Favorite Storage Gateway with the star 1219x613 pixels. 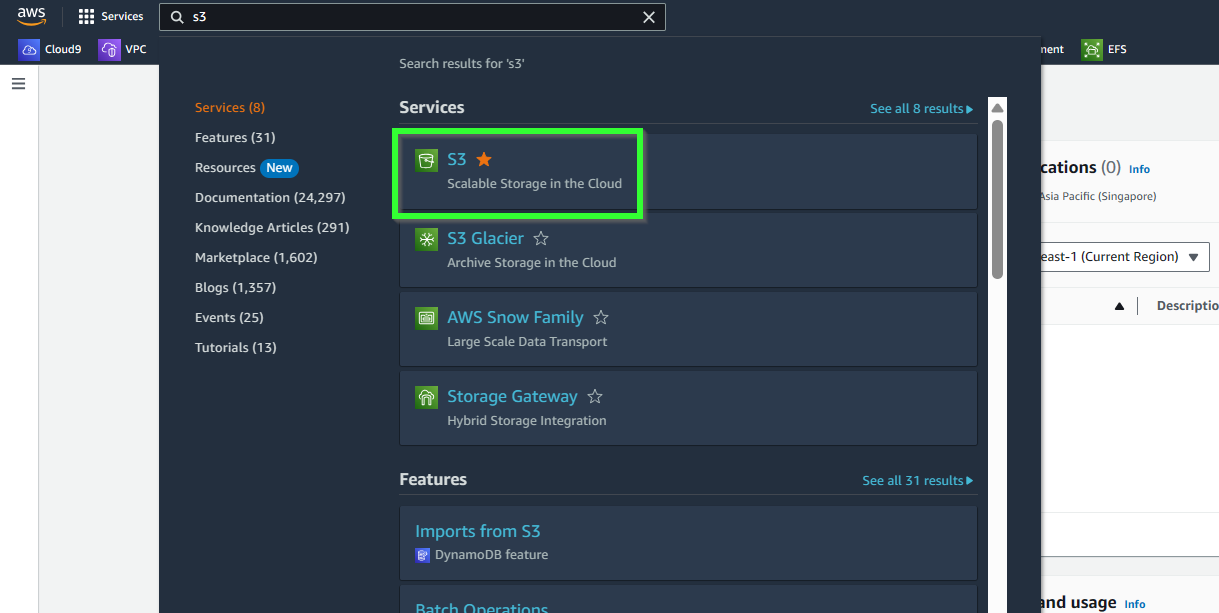coord(595,396)
